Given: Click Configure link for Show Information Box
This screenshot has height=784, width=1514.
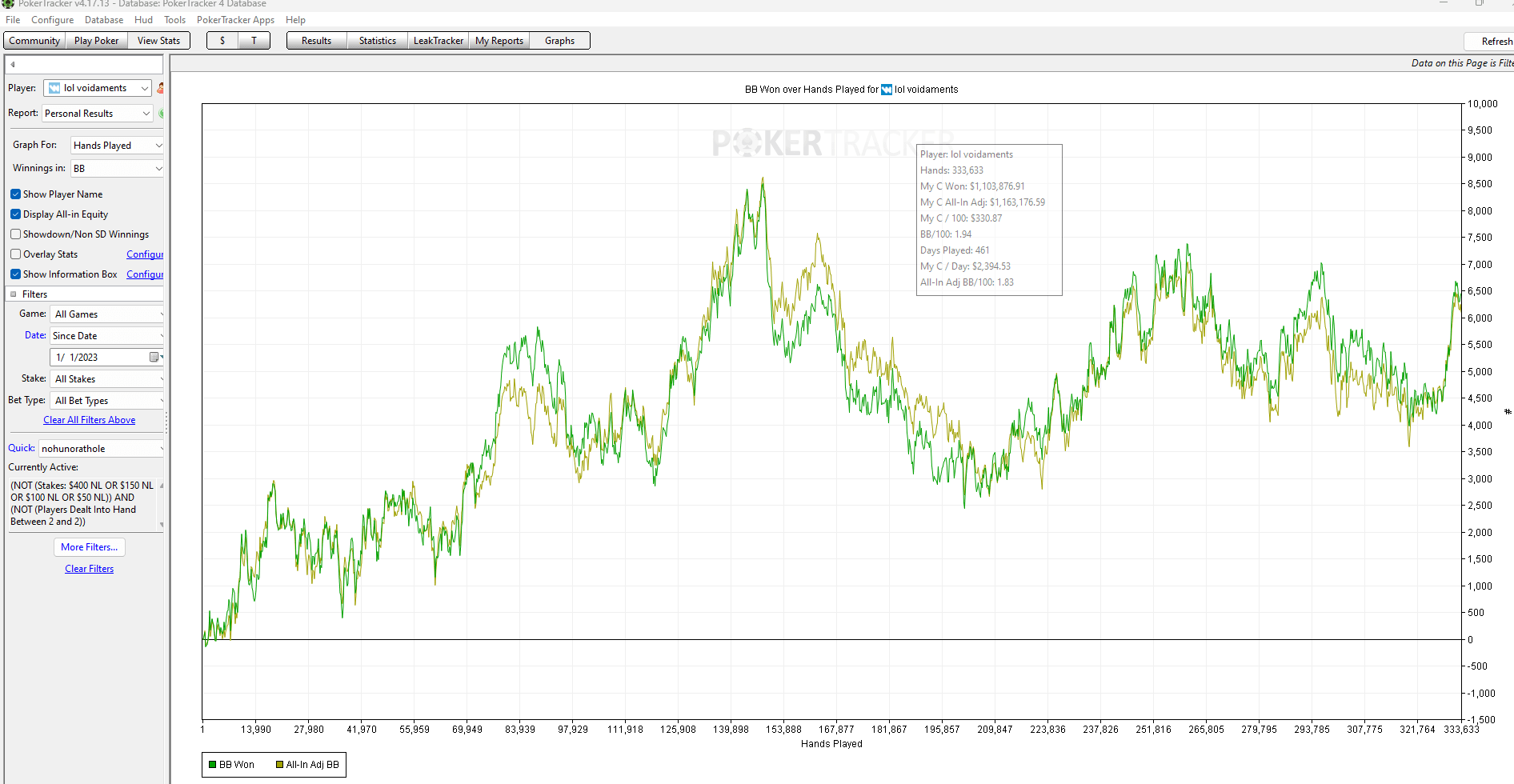Looking at the screenshot, I should (145, 274).
